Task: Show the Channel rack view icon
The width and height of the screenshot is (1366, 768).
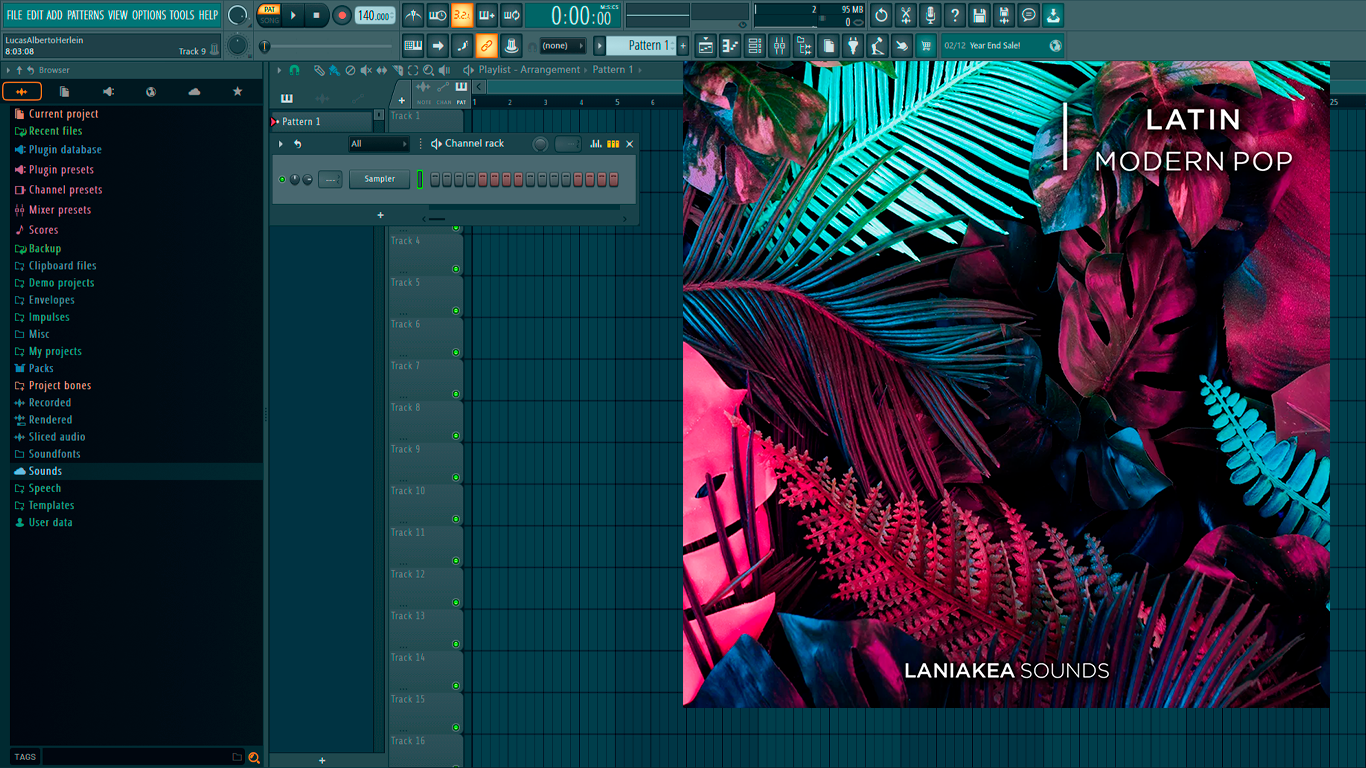Action: coord(755,45)
